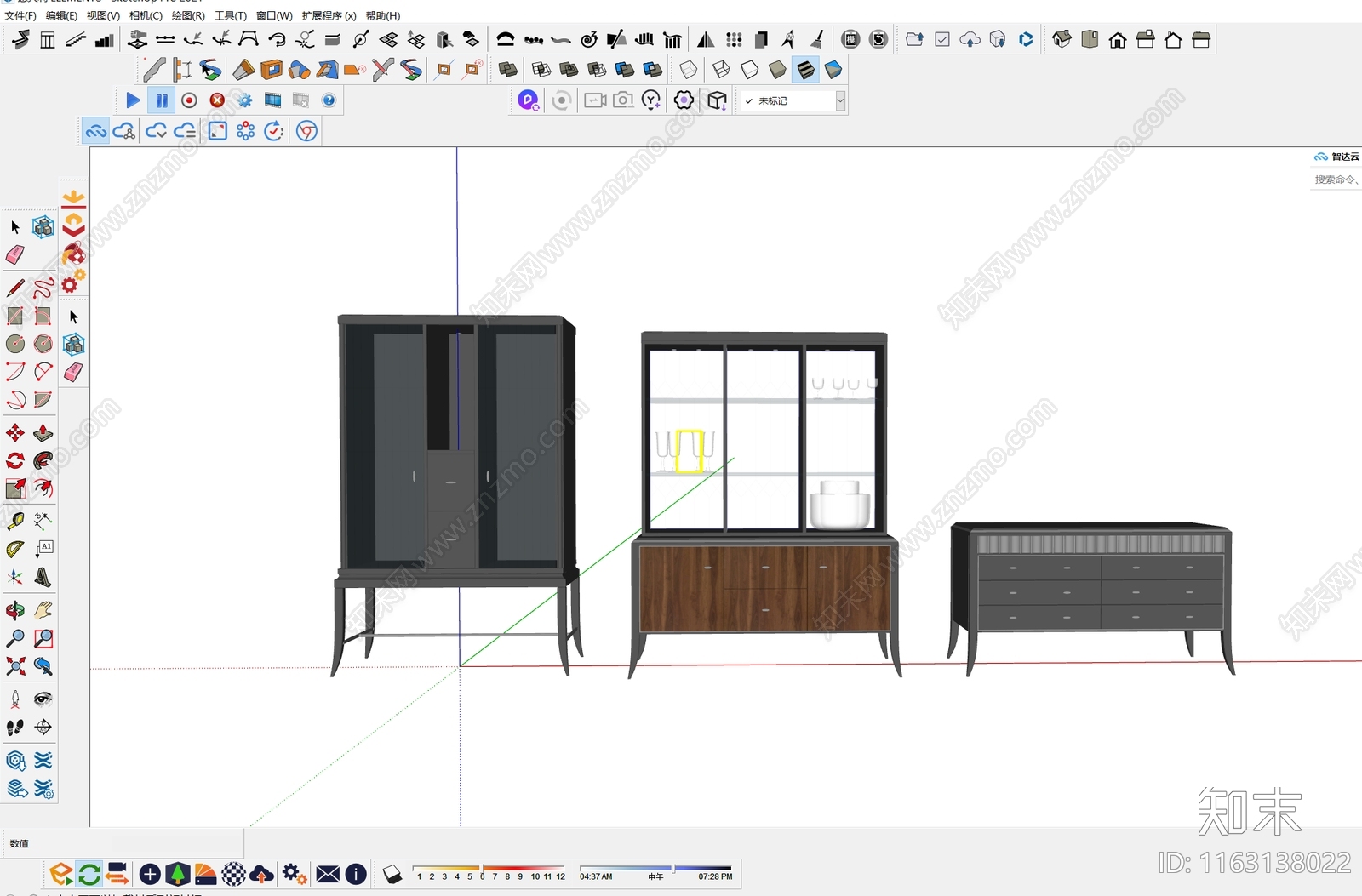The height and width of the screenshot is (896, 1362).
Task: Click the Paint Bucket icon
Action: tap(73, 254)
